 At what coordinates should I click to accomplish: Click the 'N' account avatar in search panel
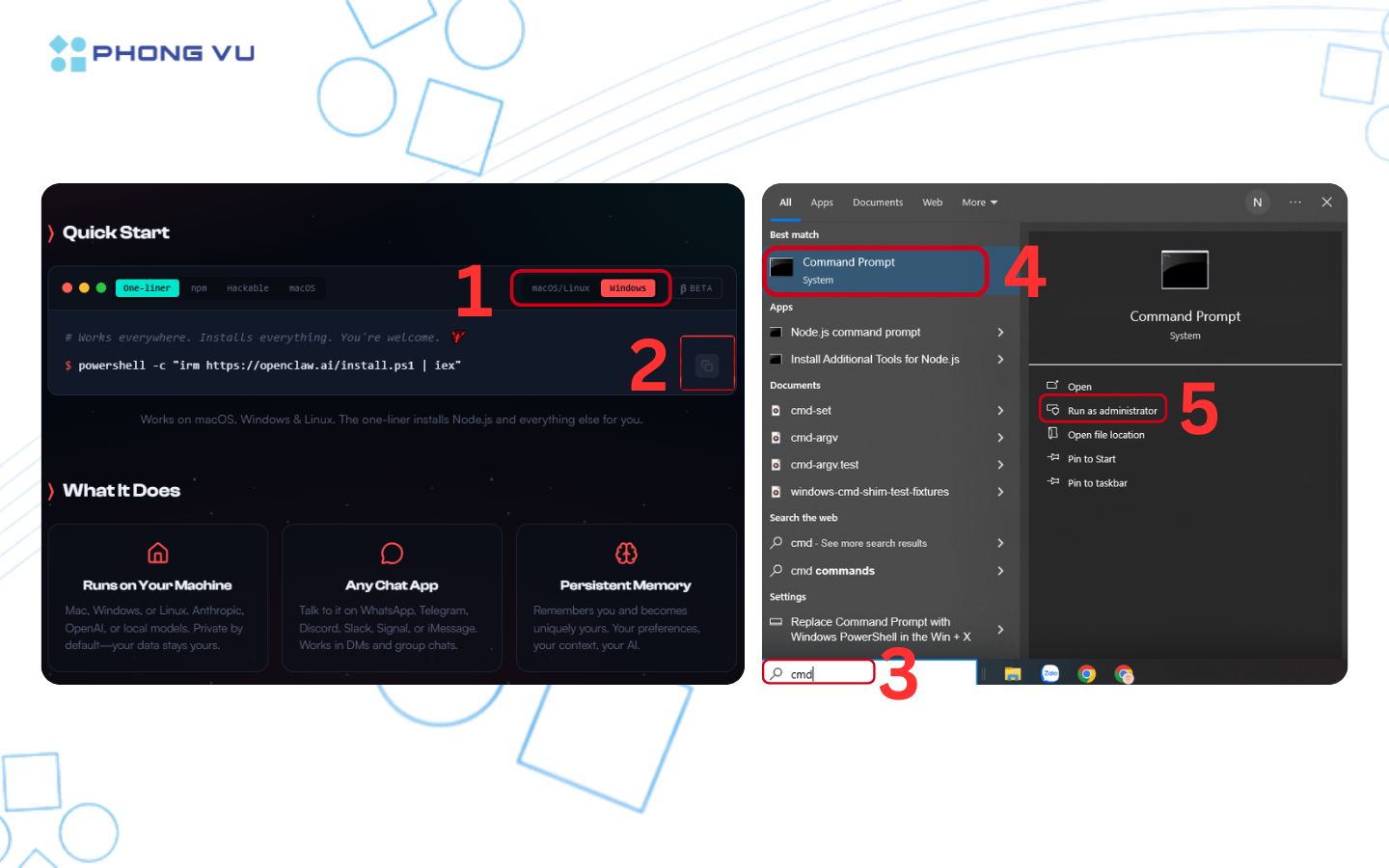(1257, 203)
